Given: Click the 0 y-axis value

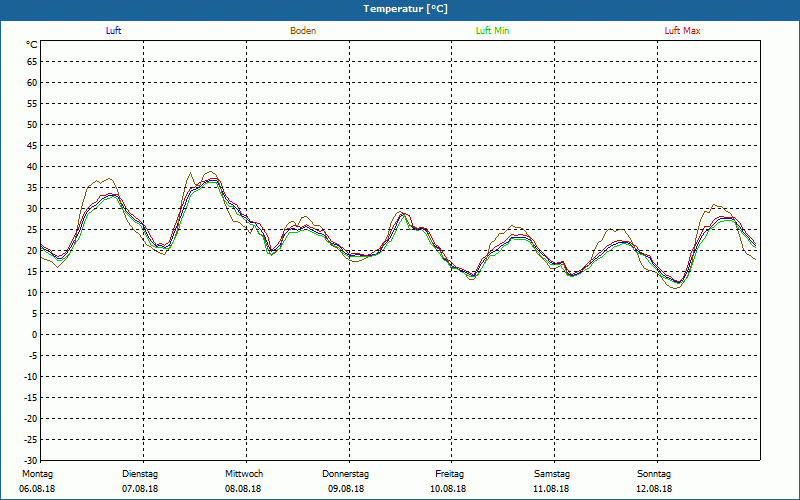Looking at the screenshot, I should 35,335.
